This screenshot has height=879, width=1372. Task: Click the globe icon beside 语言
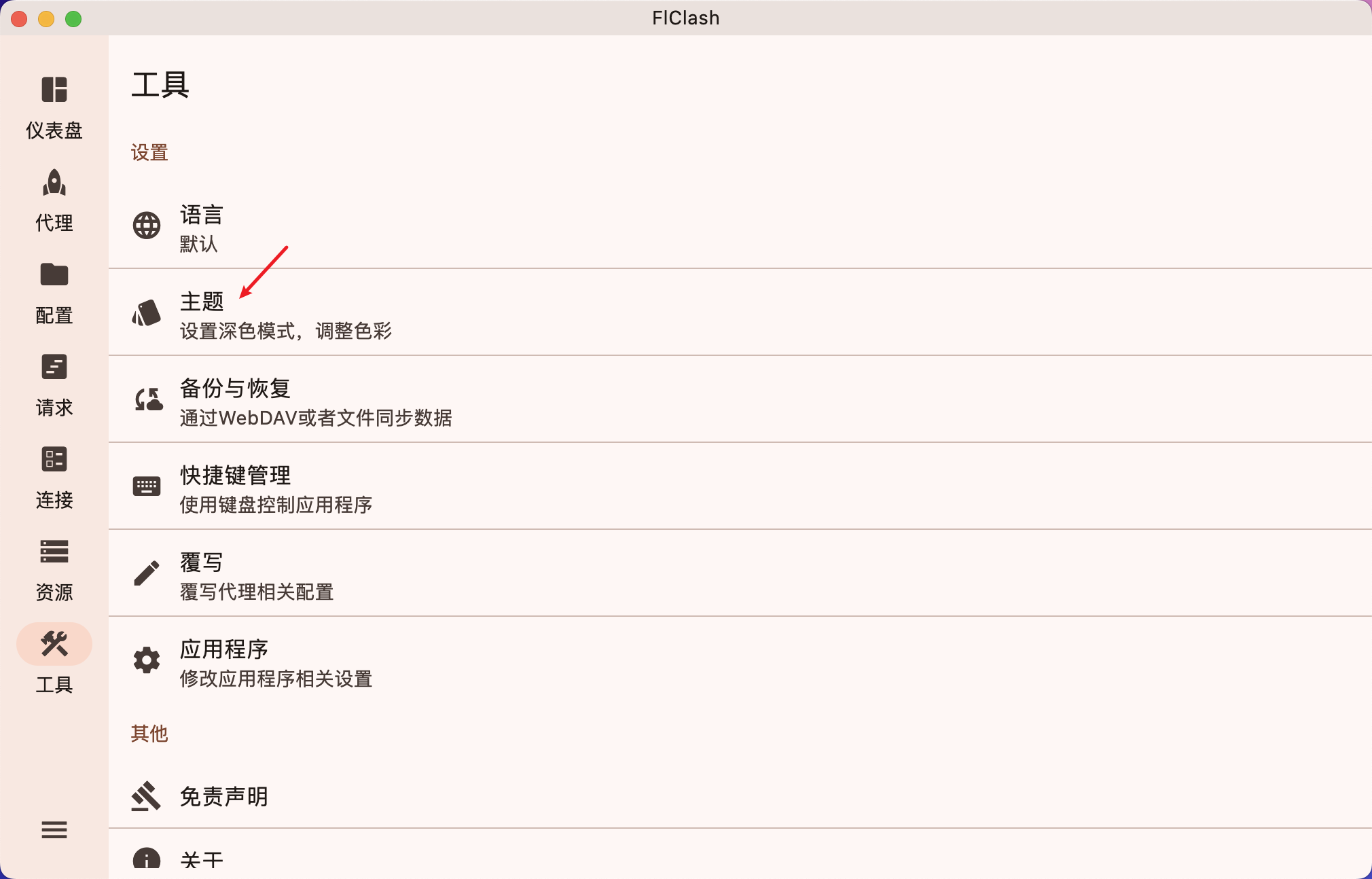pyautogui.click(x=147, y=226)
